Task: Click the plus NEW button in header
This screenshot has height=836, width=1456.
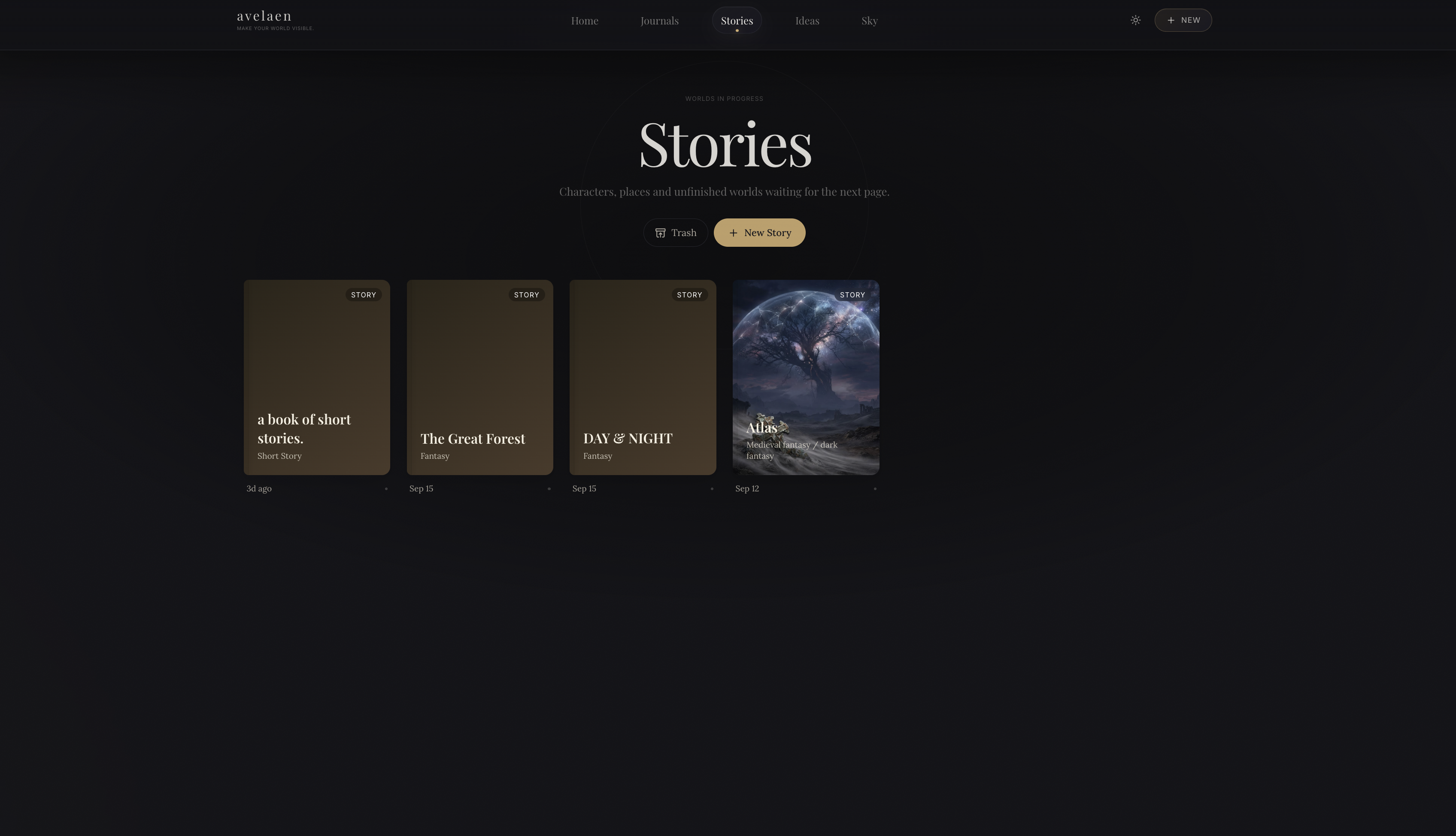Action: tap(1183, 20)
